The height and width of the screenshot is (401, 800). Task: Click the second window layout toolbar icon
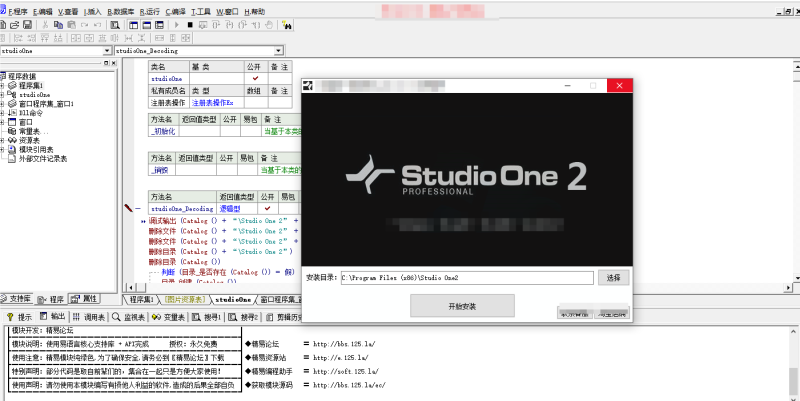(146, 24)
